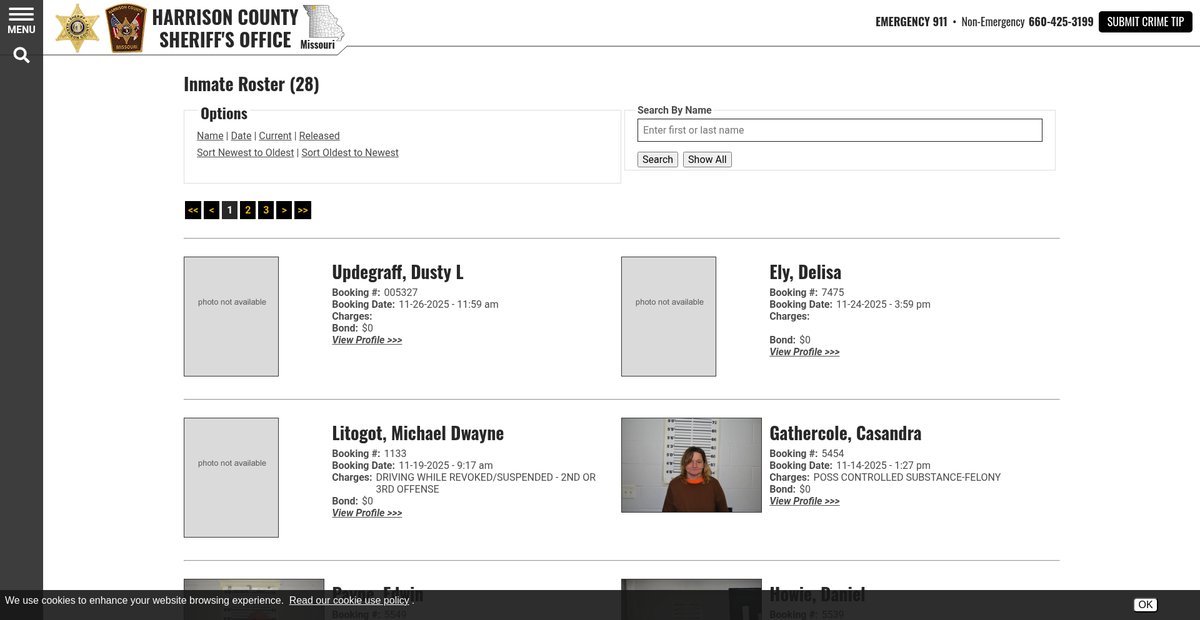Open View Profile for Updegraff, Dusty L
This screenshot has height=620, width=1200.
(367, 340)
